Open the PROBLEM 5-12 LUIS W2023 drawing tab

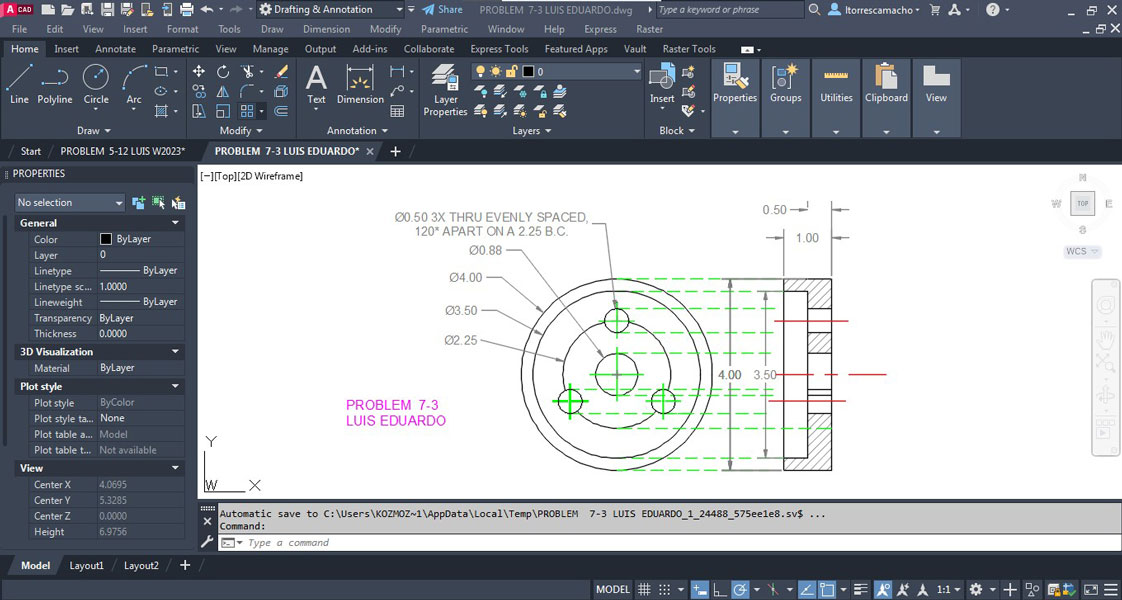tap(123, 152)
